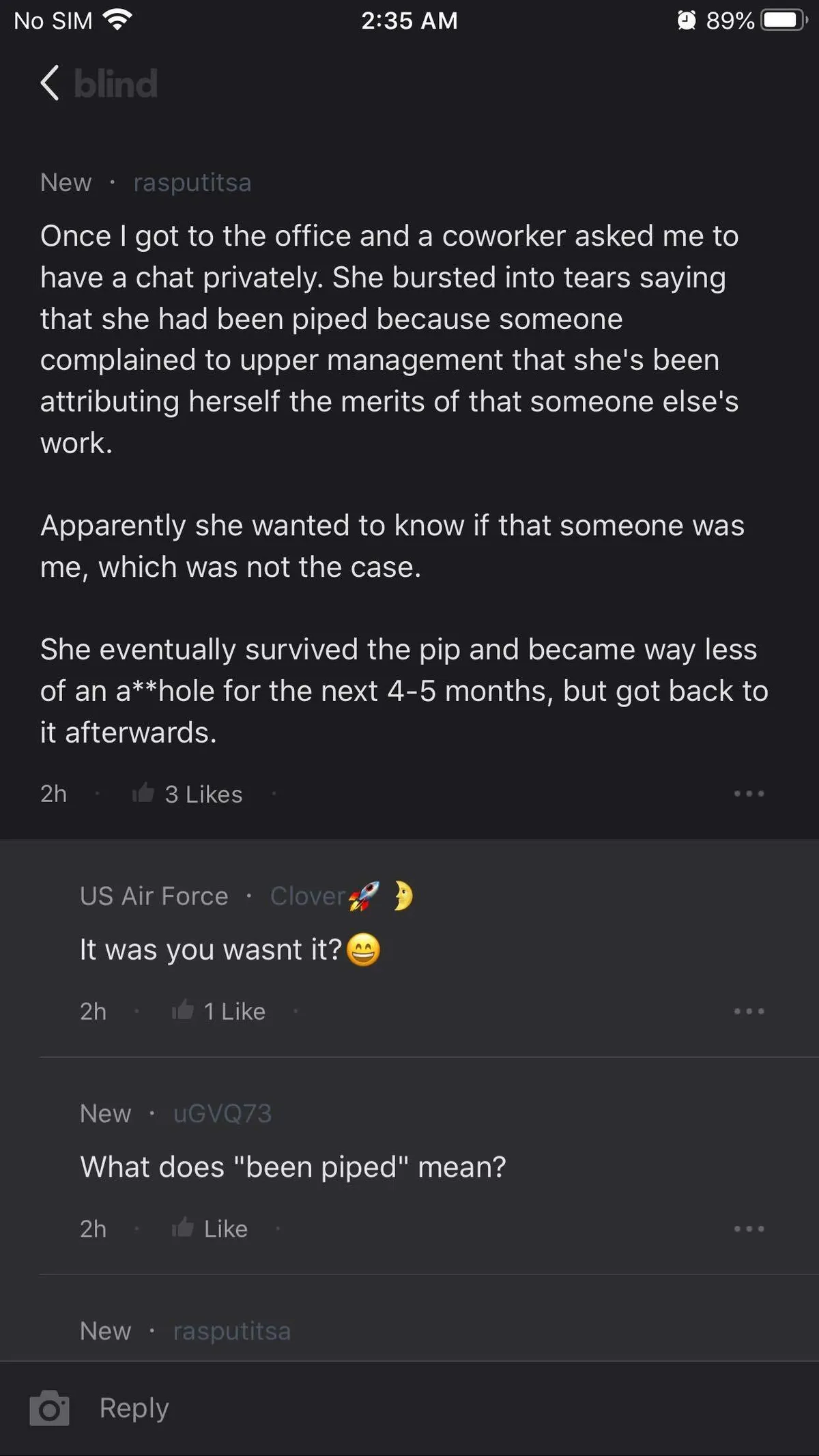The height and width of the screenshot is (1456, 819).
Task: Open more options on Clover's comment
Action: 749,1011
